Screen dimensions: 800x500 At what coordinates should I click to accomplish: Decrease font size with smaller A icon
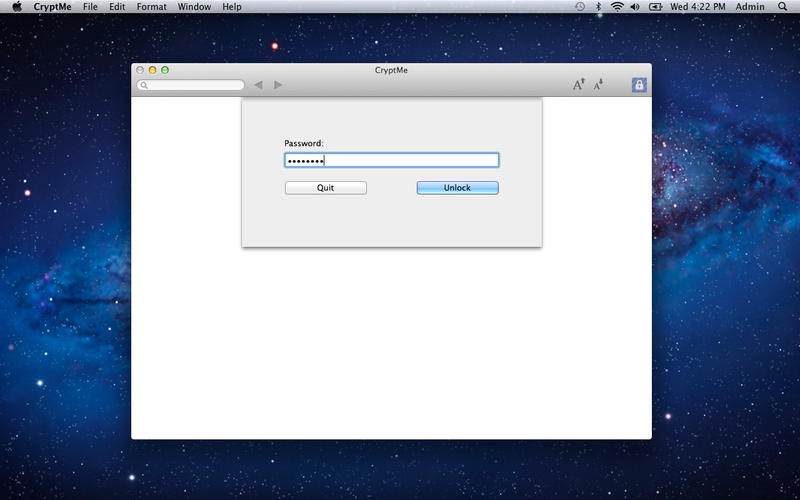(598, 85)
